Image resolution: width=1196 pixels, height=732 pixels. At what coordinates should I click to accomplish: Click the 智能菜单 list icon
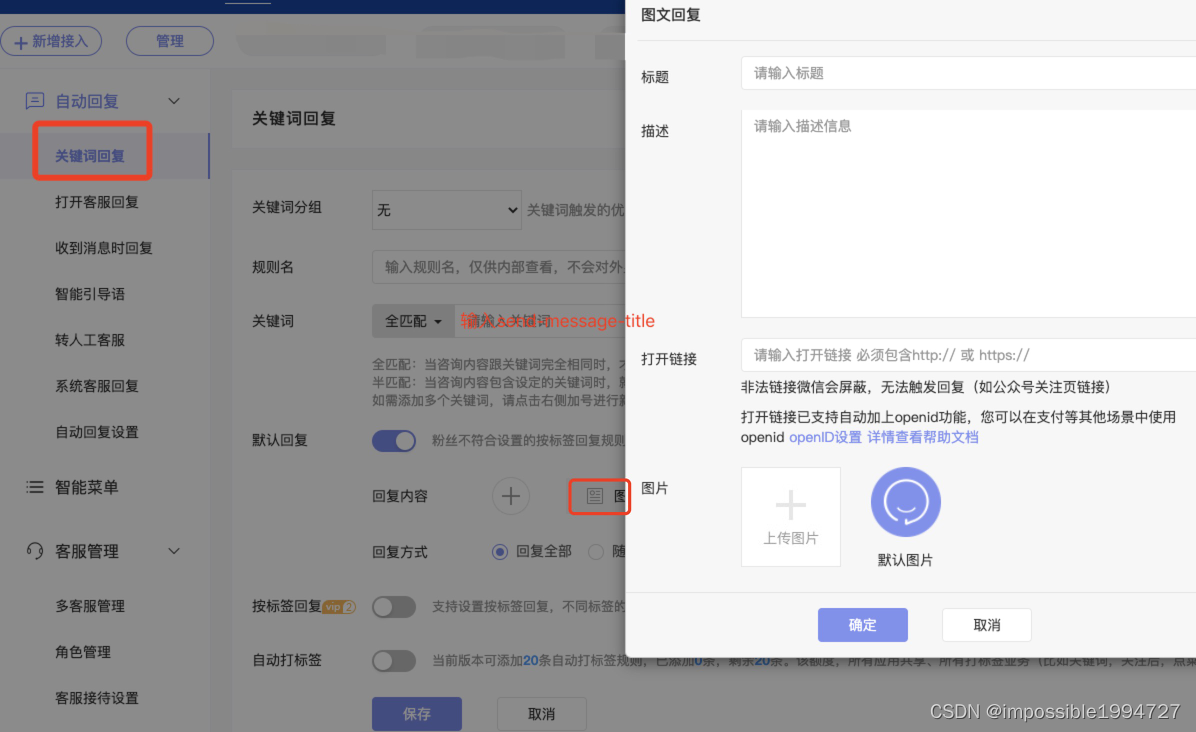pyautogui.click(x=34, y=487)
